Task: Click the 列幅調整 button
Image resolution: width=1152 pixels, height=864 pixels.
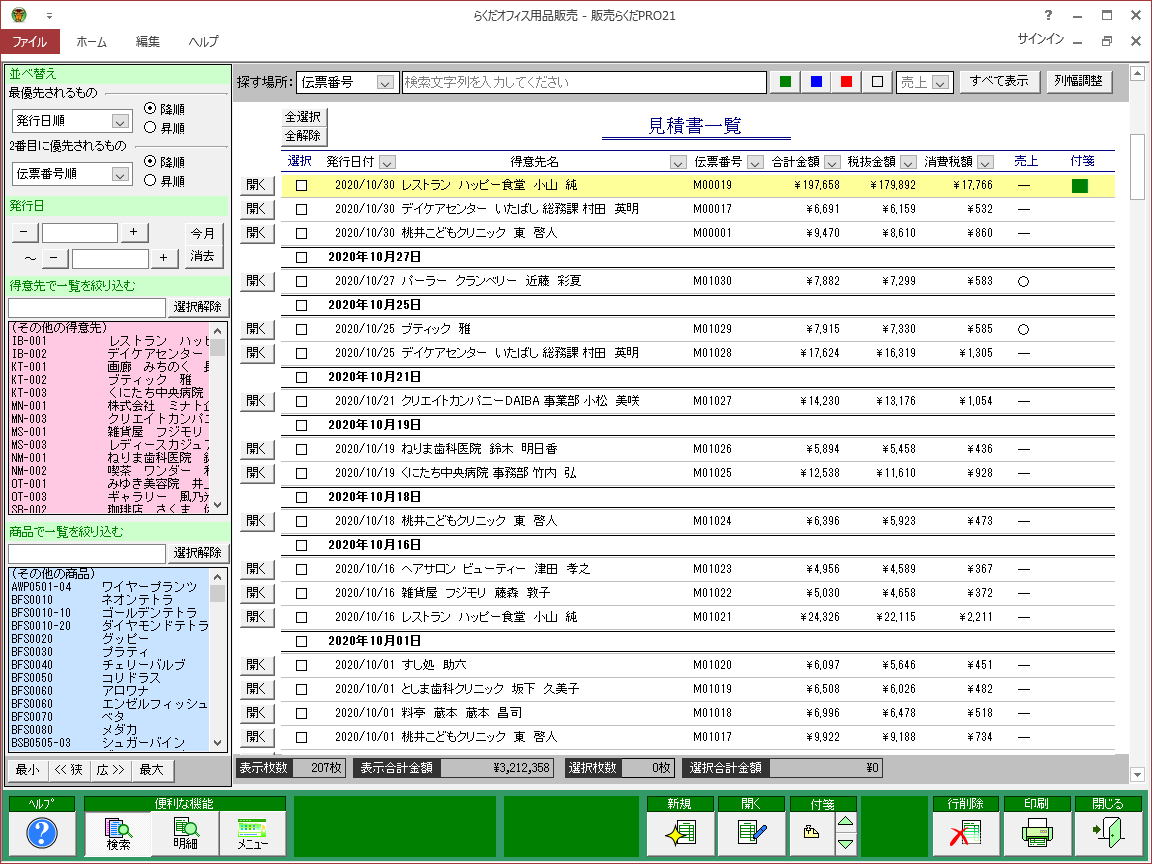Action: [x=1079, y=81]
